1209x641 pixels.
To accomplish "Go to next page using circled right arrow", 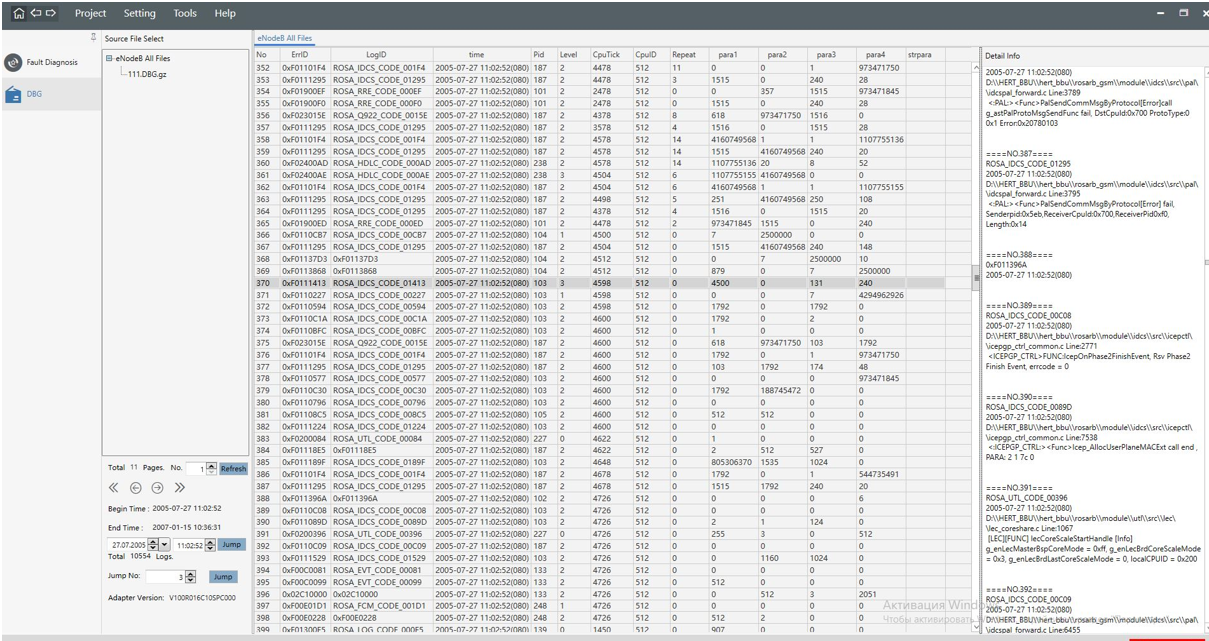I will point(157,488).
